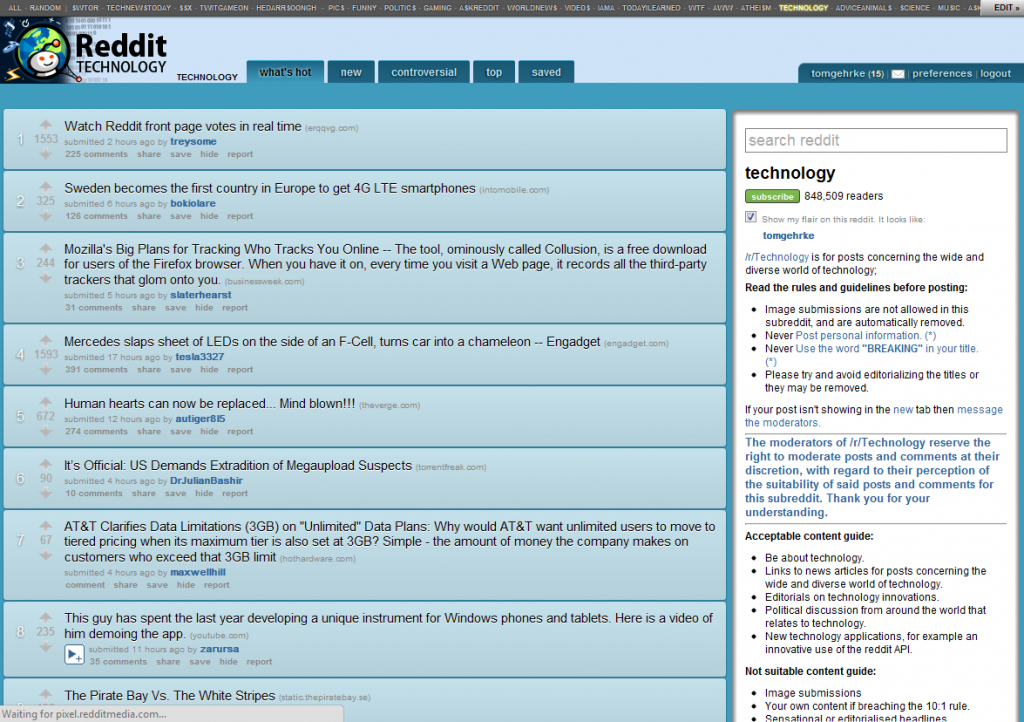Hide the Mercedes LEDs post
This screenshot has height=722, width=1024.
click(209, 369)
